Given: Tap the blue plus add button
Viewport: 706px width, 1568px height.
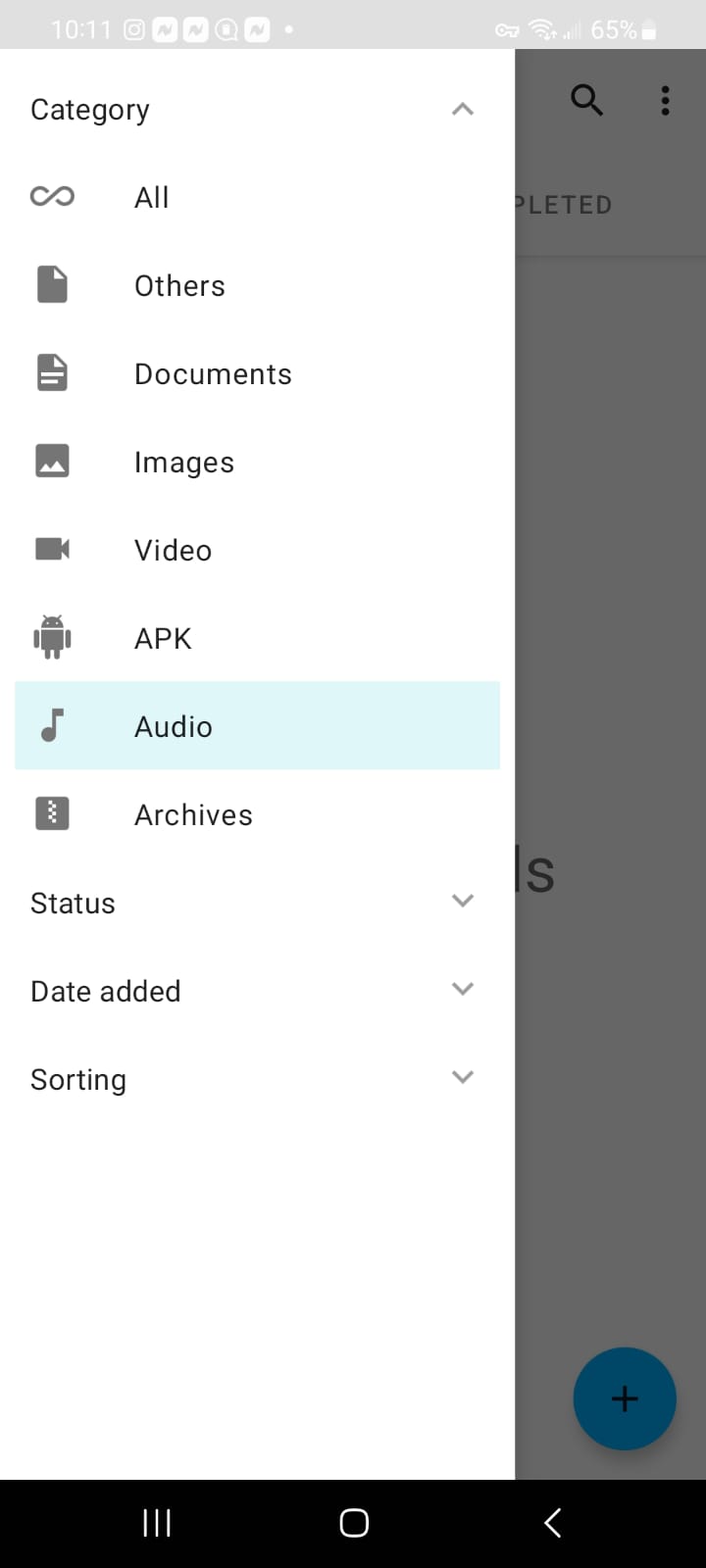Looking at the screenshot, I should pos(625,1398).
